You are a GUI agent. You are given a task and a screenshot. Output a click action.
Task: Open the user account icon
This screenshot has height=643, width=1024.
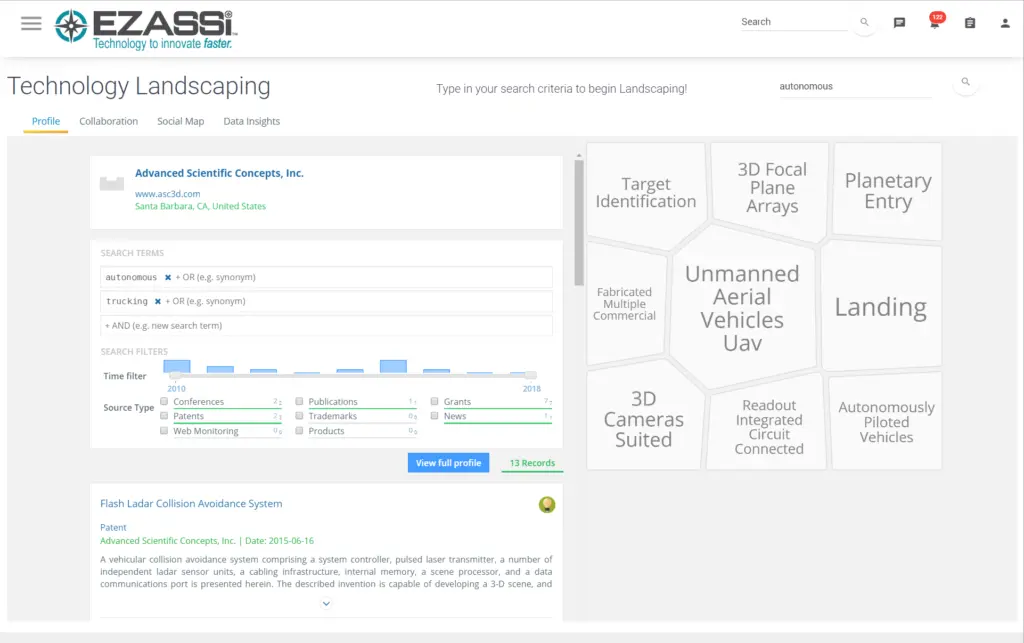pyautogui.click(x=1005, y=24)
